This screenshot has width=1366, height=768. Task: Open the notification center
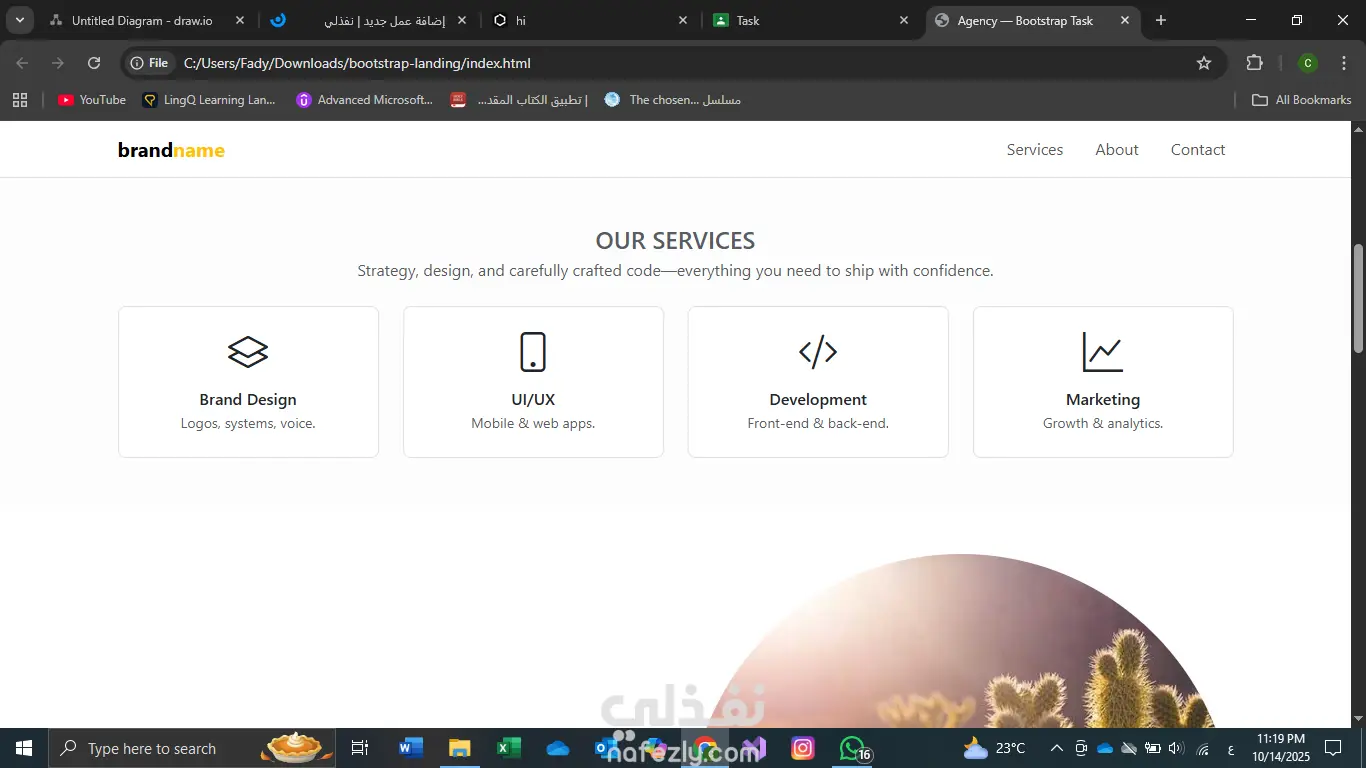[1333, 748]
